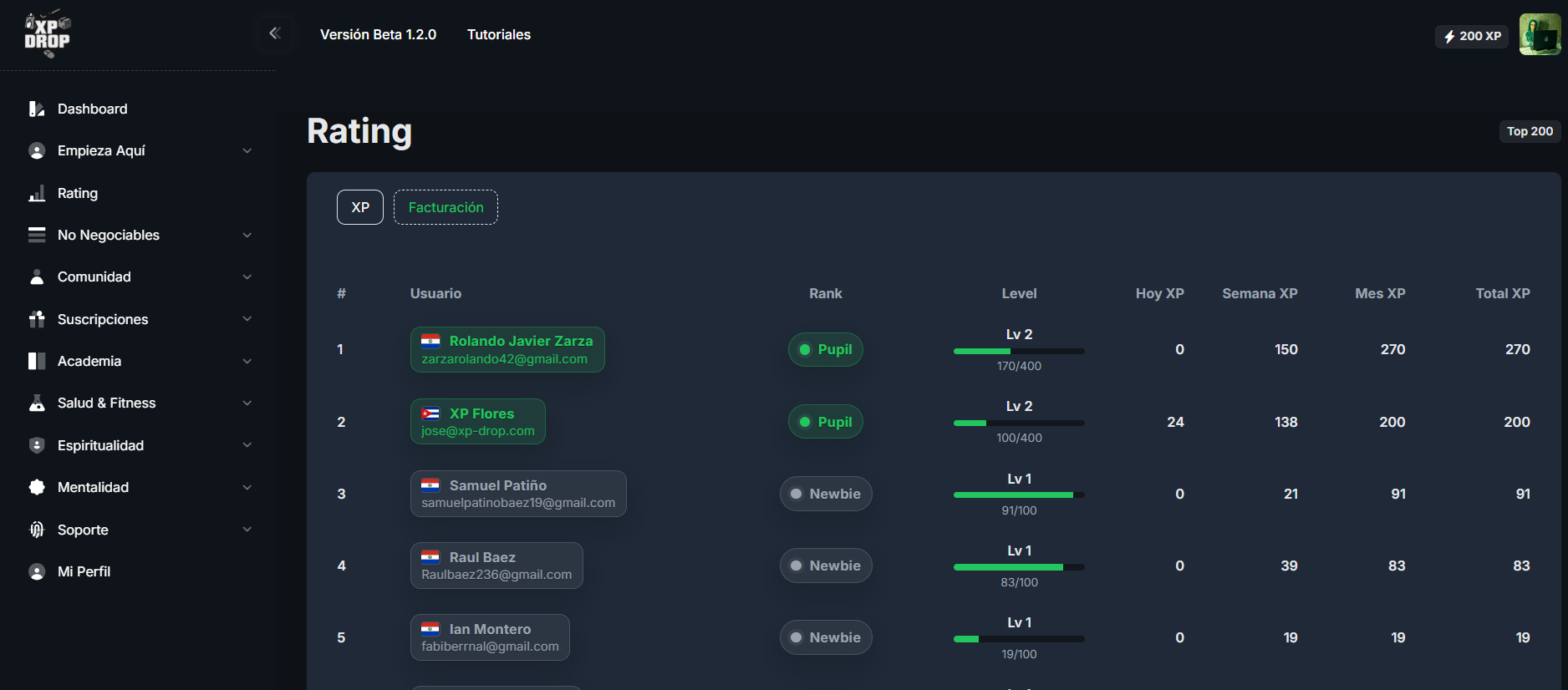Click the XP Drop logo
1568x690 pixels.
point(48,34)
